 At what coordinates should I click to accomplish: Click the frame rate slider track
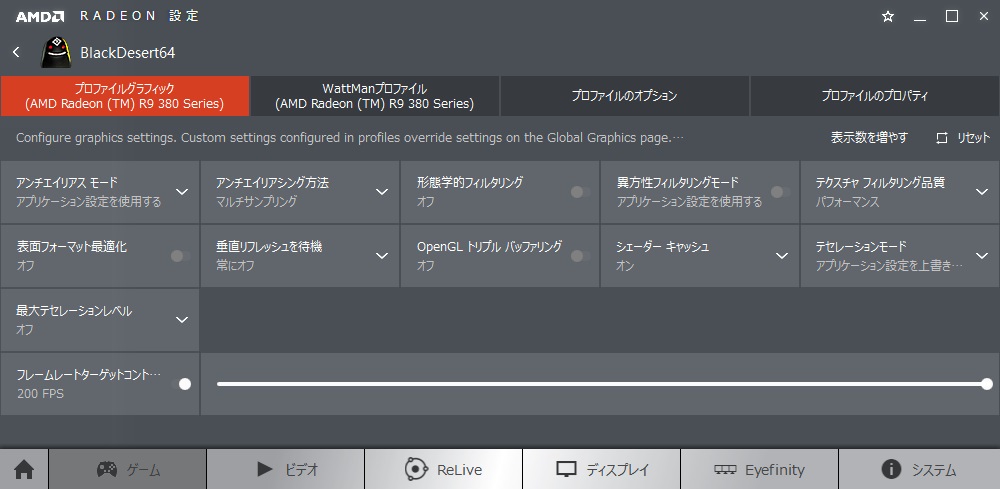601,384
